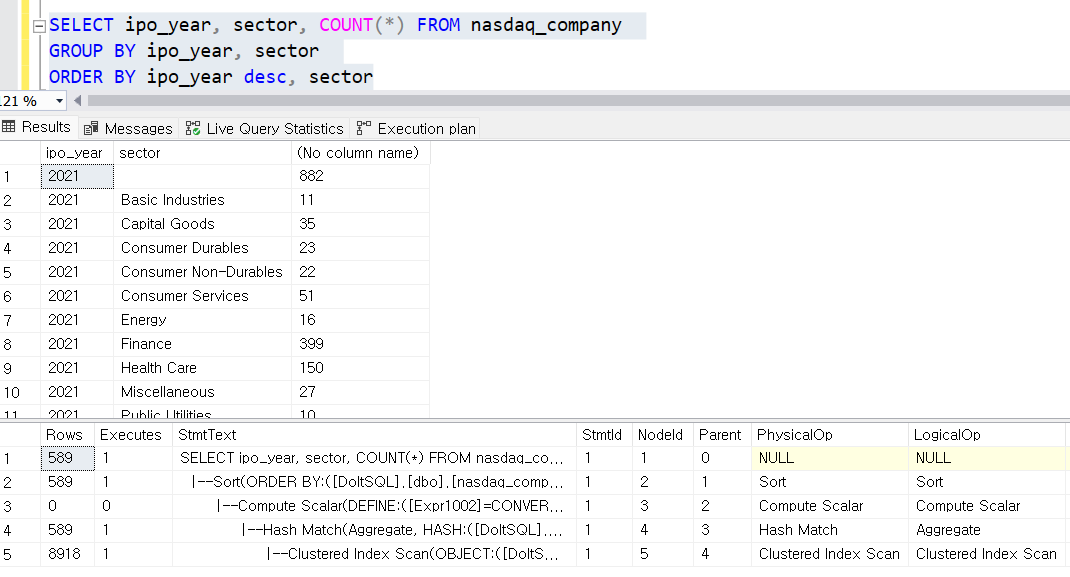Click the Parent column header

point(722,434)
